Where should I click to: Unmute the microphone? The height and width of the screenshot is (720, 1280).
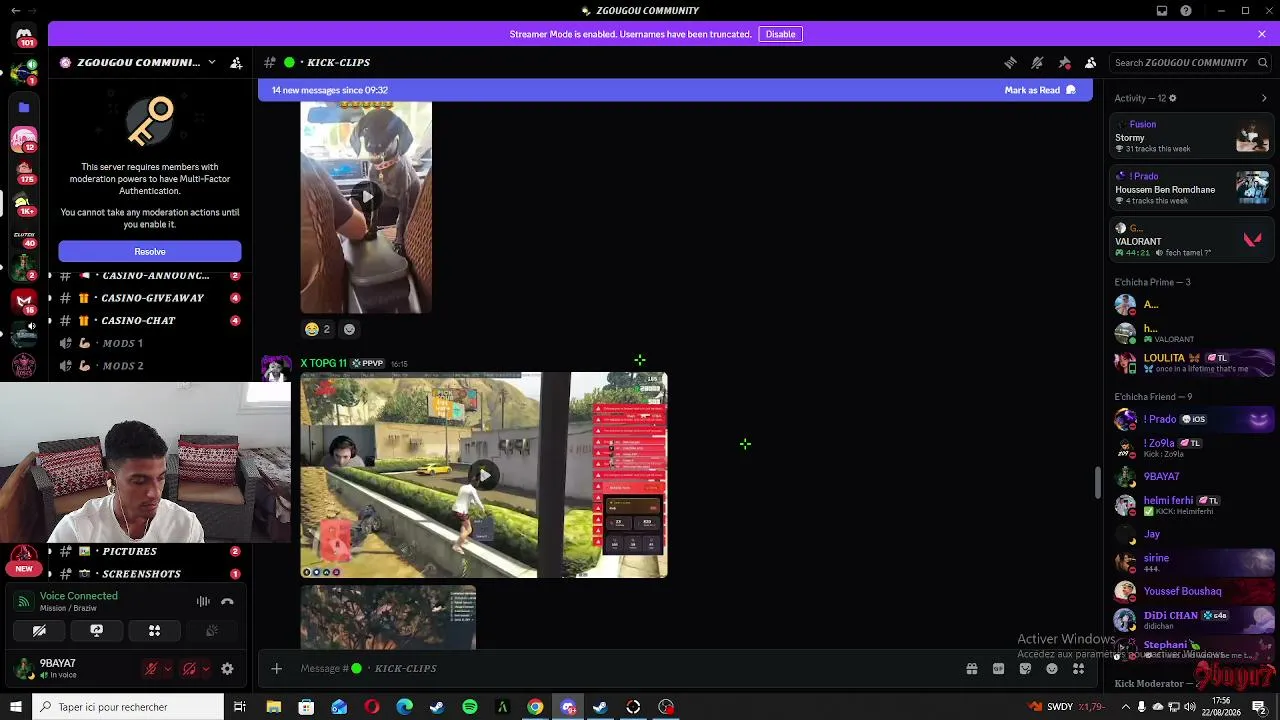click(151, 669)
